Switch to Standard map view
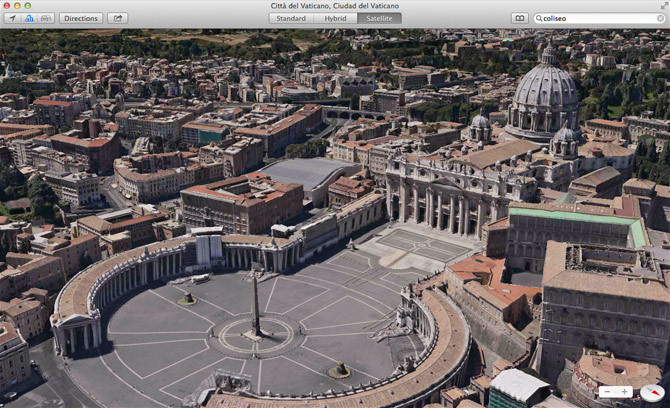670x408 pixels. (291, 18)
